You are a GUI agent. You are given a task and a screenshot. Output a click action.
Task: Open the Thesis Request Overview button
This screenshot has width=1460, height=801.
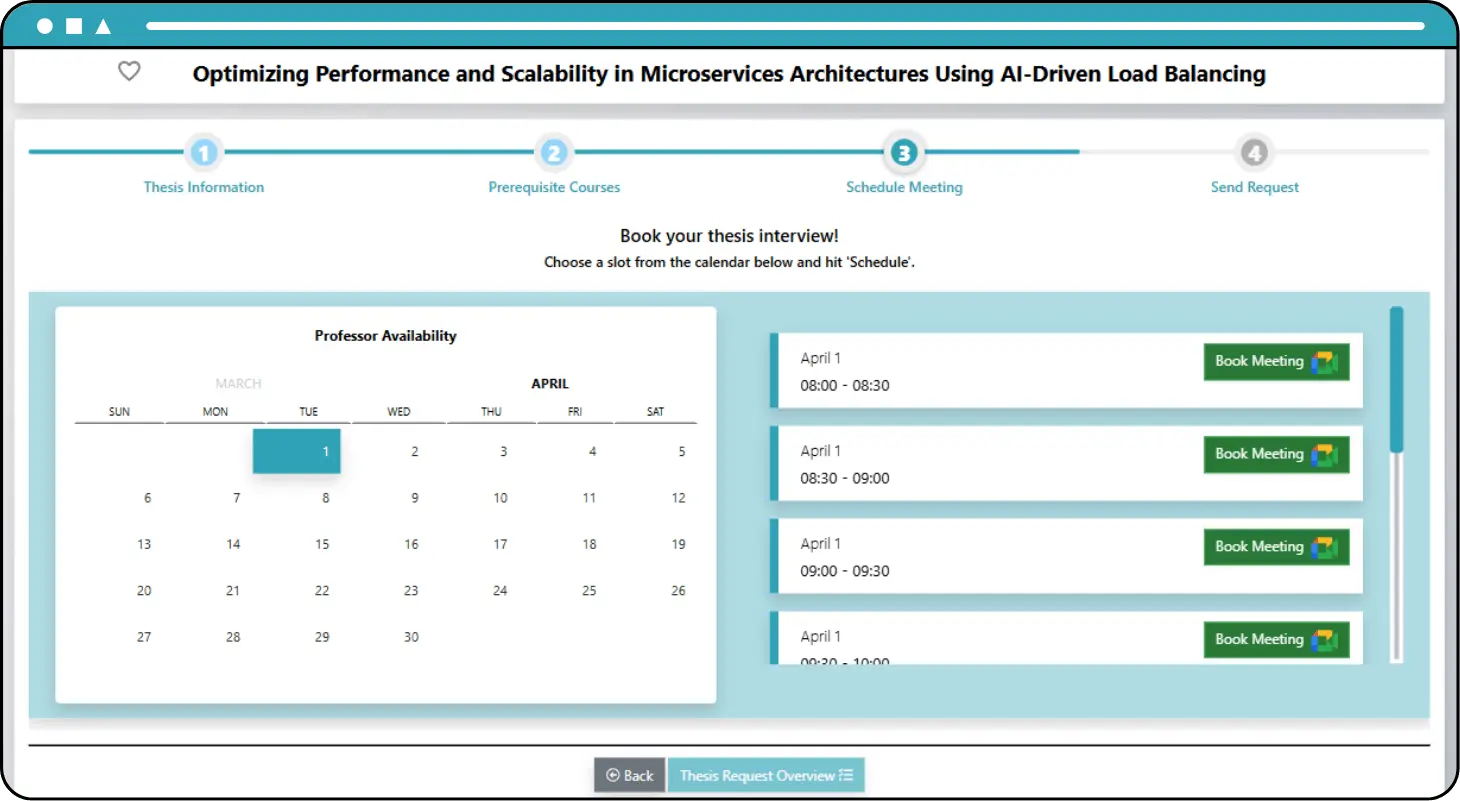766,775
